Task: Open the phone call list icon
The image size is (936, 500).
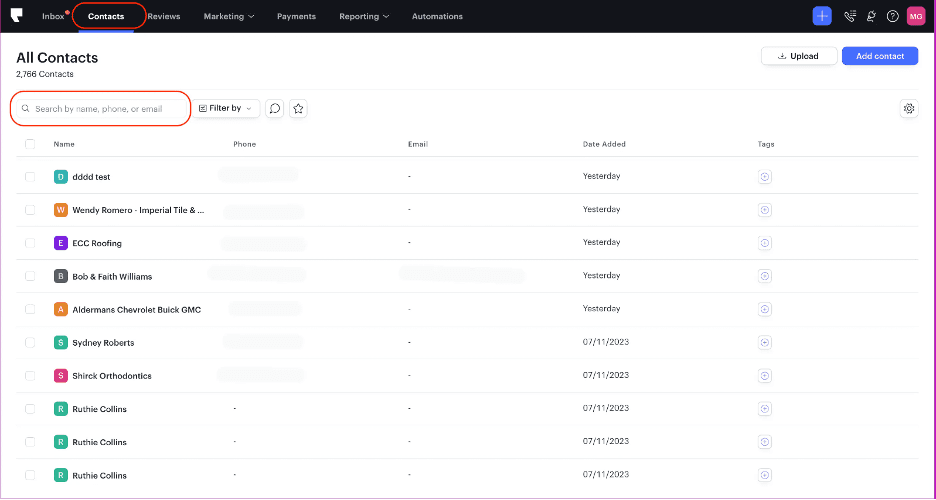Action: click(x=850, y=16)
